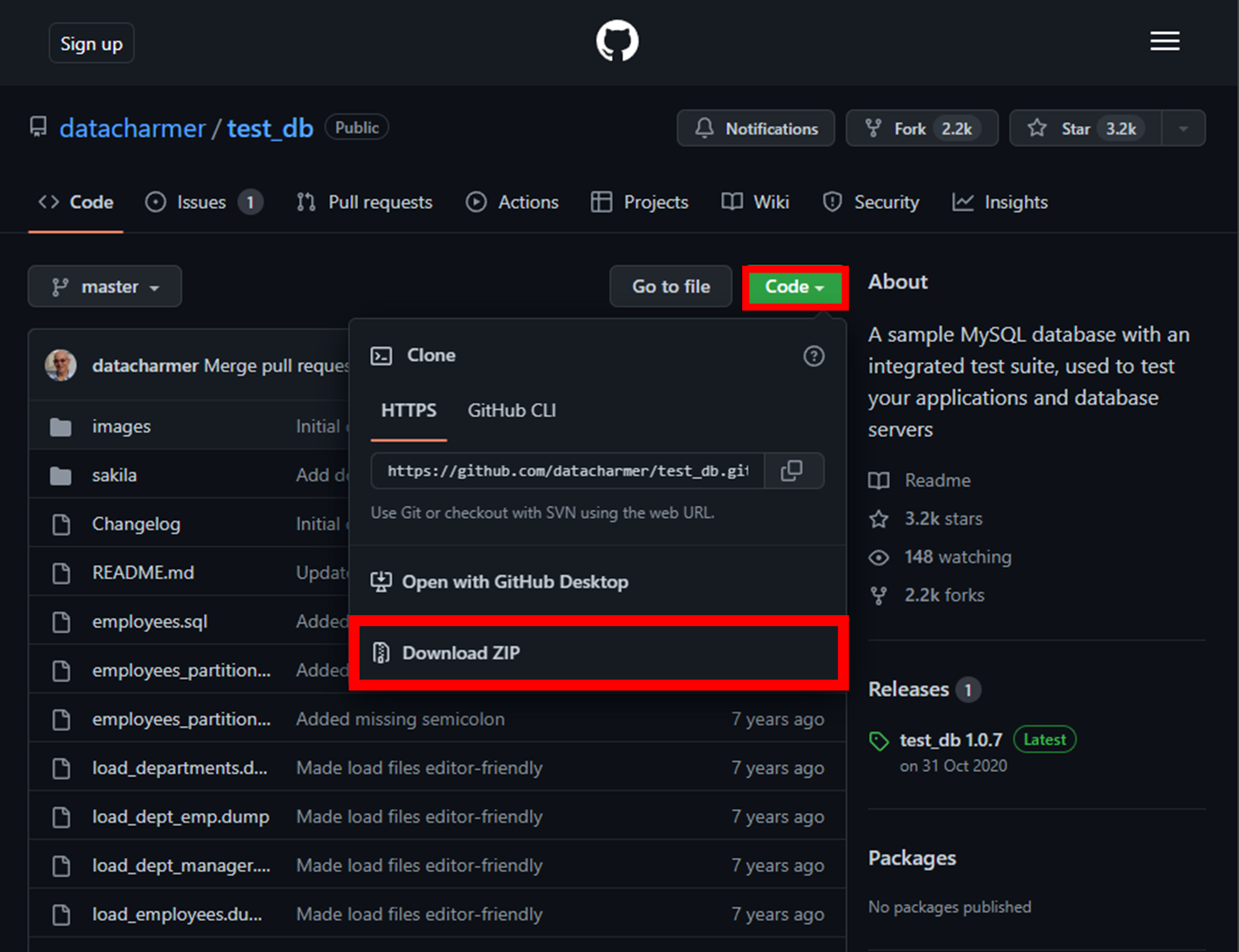1239x952 pixels.
Task: Open the Pull requests tab
Action: point(364,202)
